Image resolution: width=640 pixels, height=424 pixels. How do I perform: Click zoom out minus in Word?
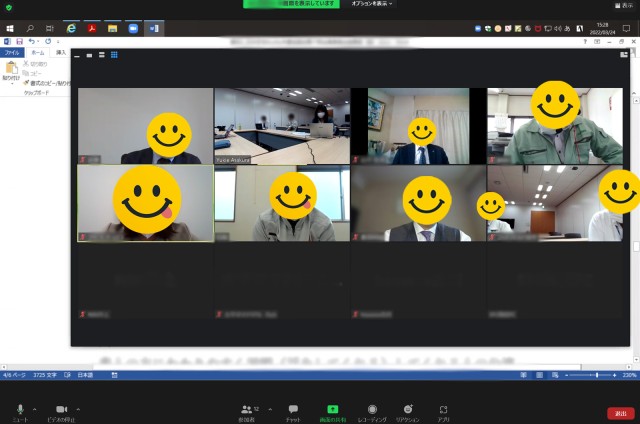[x=567, y=375]
